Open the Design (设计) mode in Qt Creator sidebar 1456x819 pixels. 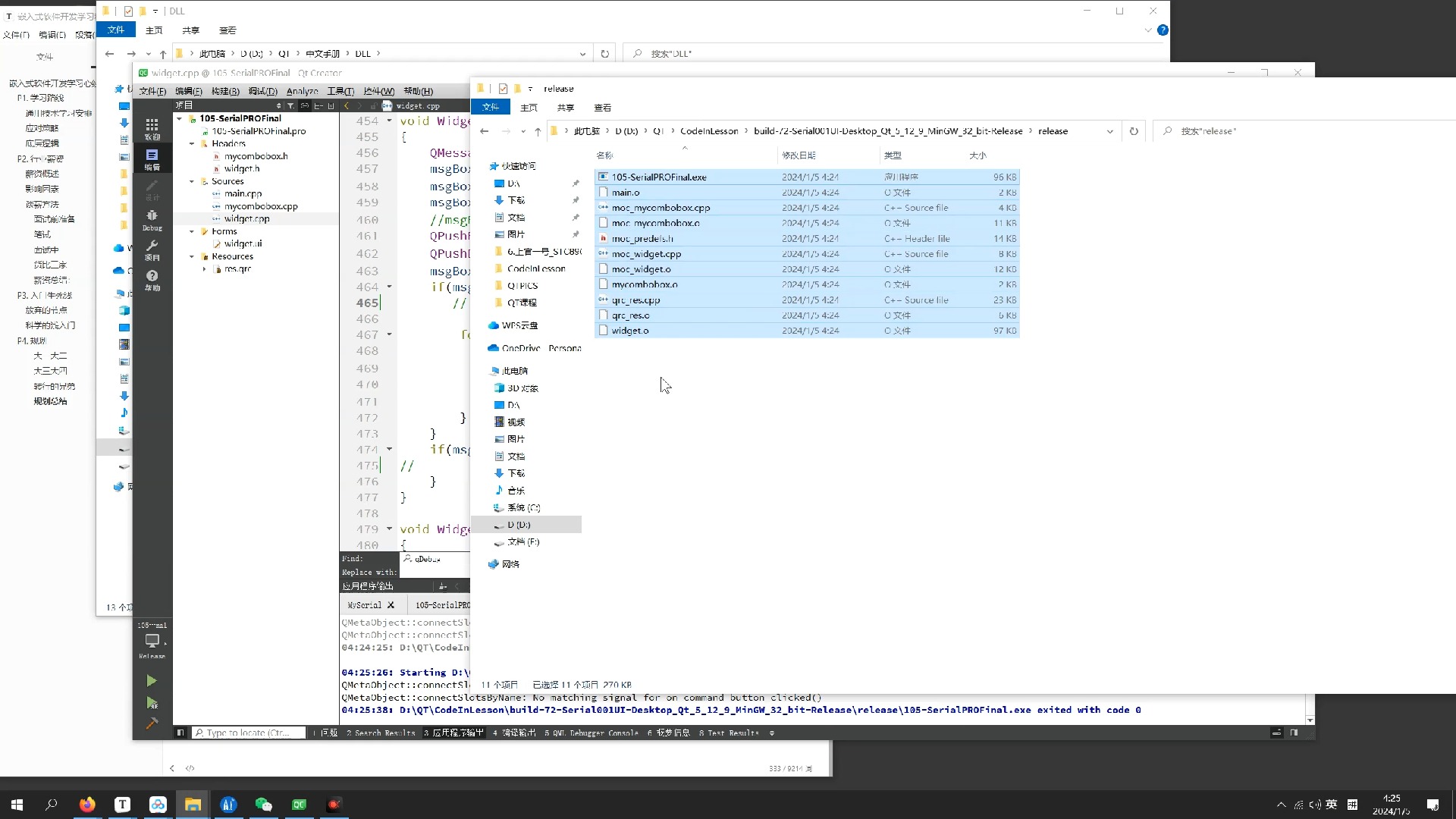(x=152, y=190)
